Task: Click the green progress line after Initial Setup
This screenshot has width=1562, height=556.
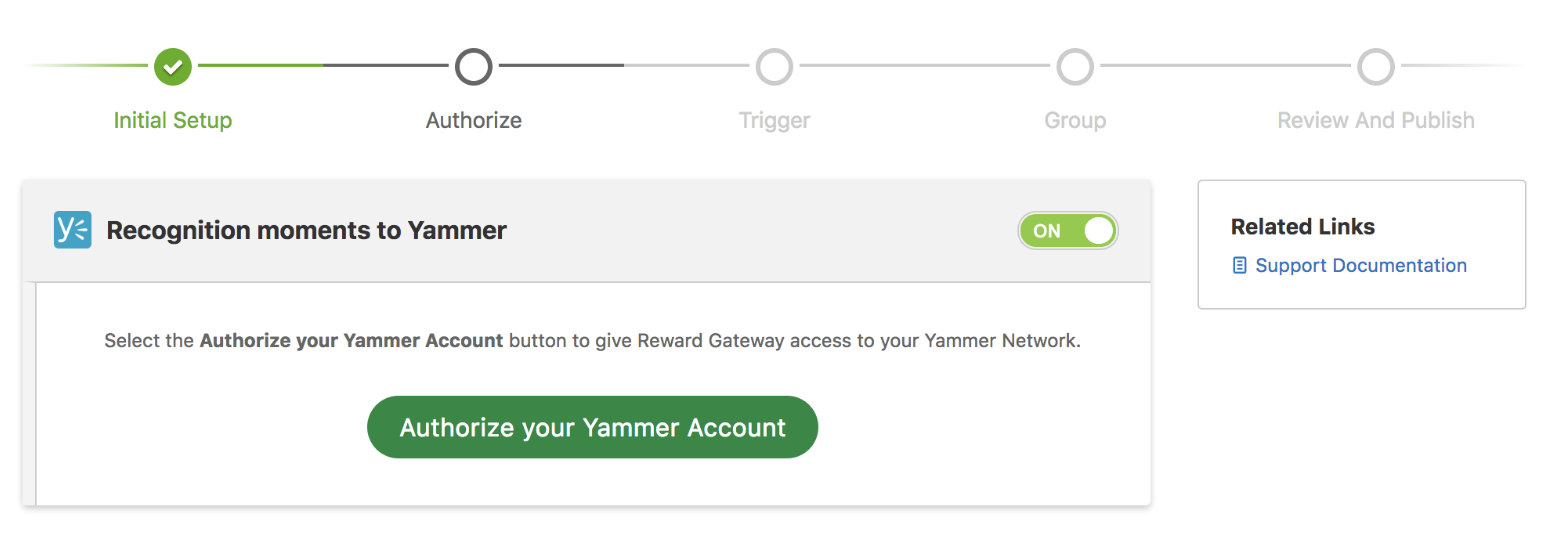Action: (x=260, y=66)
